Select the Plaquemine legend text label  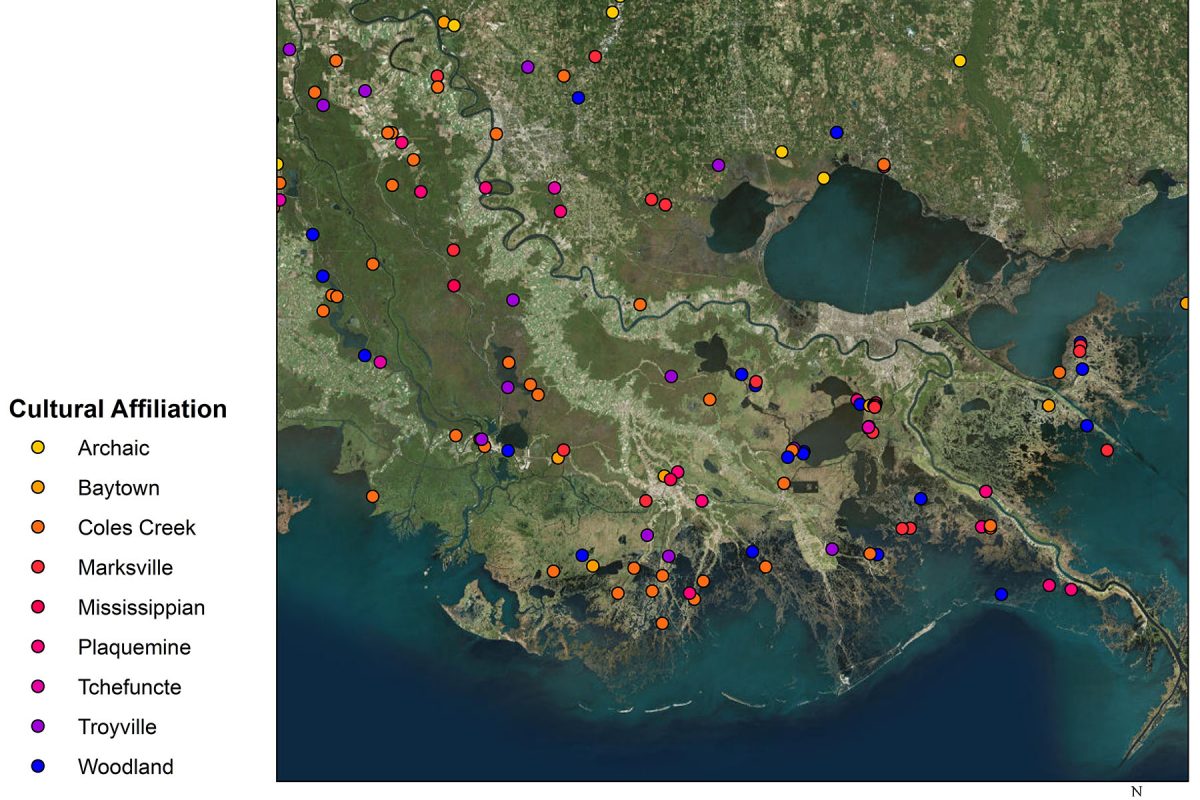[134, 647]
